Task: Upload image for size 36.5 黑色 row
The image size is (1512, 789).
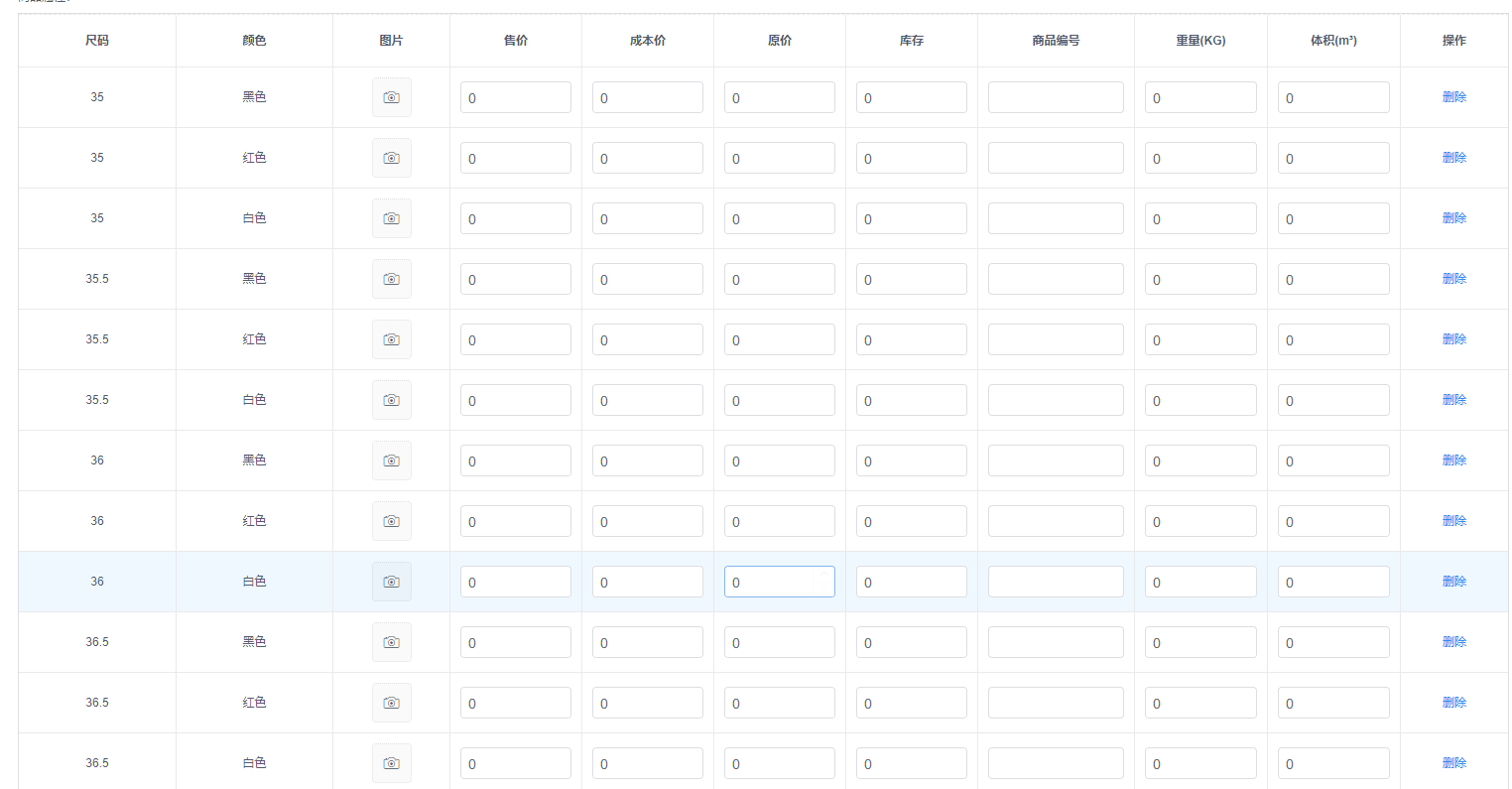Action: click(x=392, y=642)
